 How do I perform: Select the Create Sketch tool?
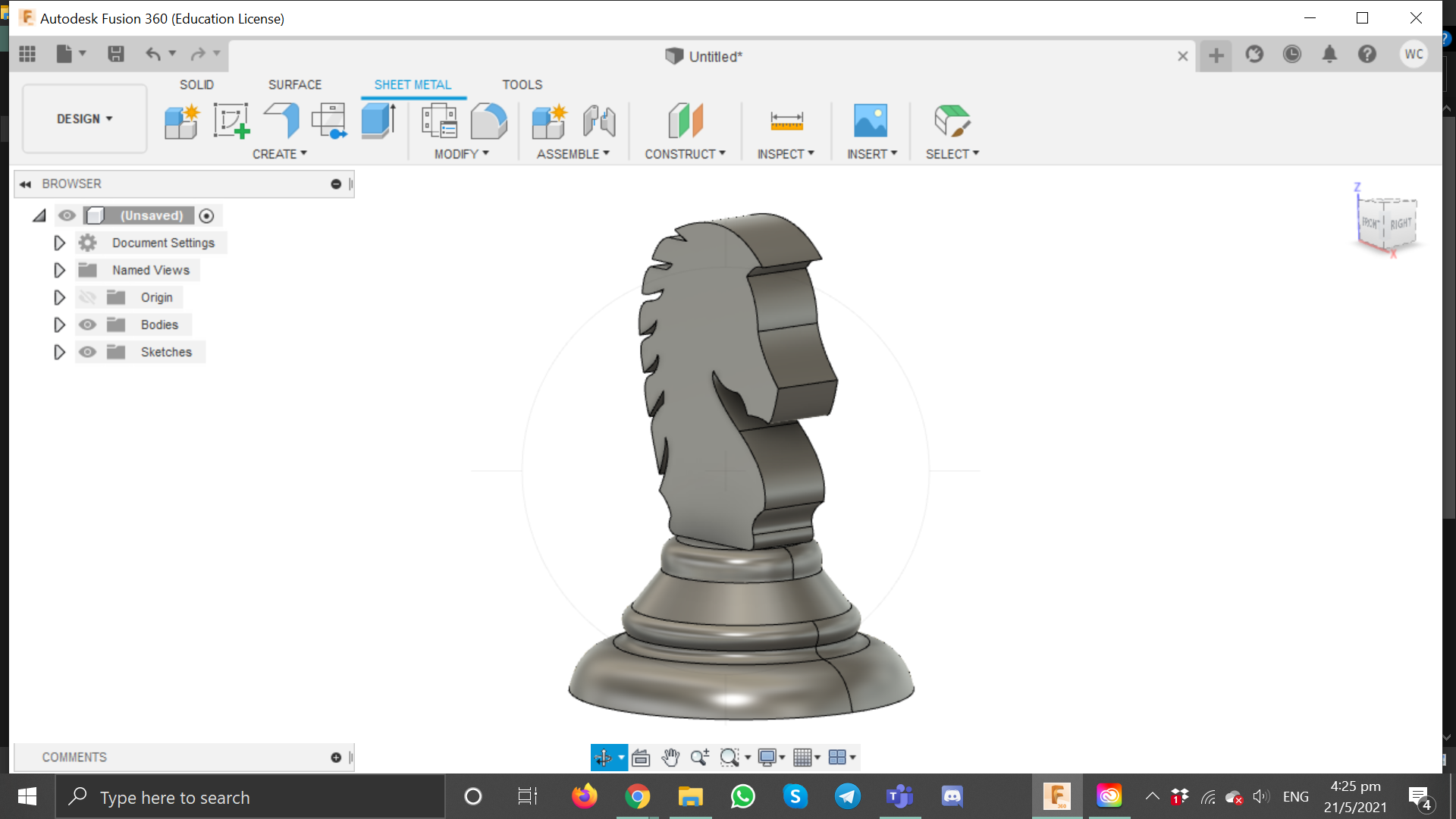(231, 121)
